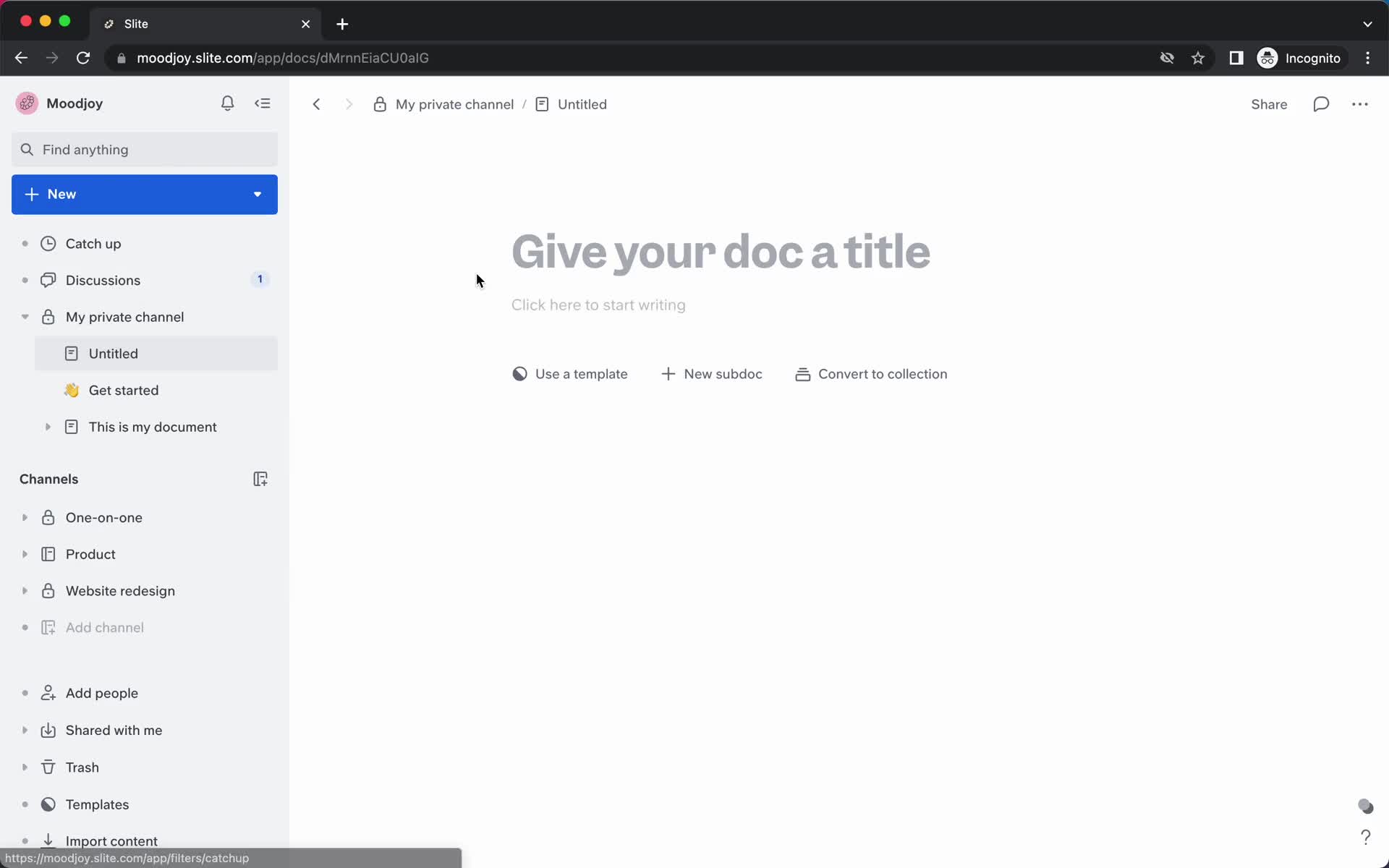Click Use a template button
Viewport: 1389px width, 868px height.
(571, 373)
